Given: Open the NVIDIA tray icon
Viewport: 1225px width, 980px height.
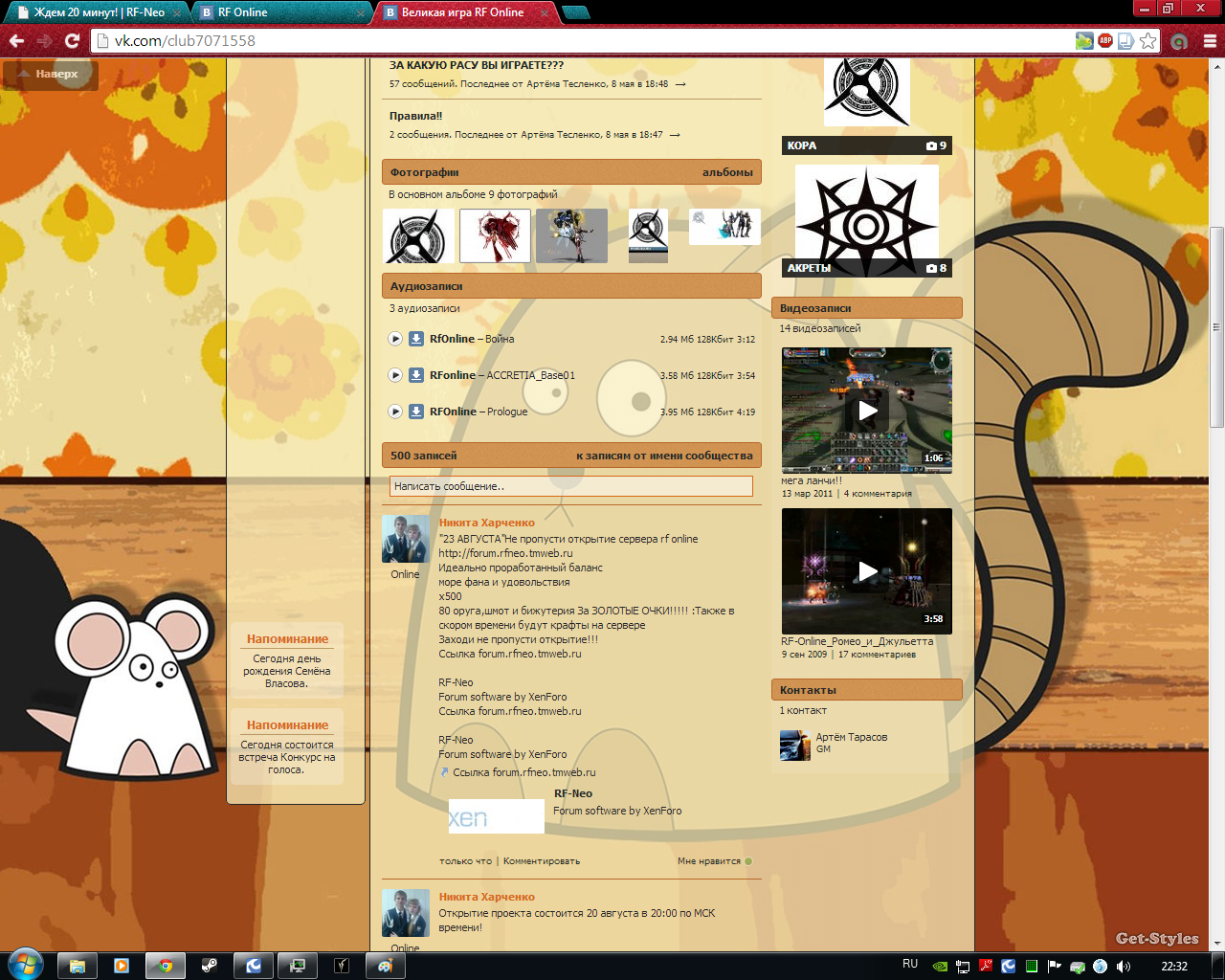Looking at the screenshot, I should [940, 966].
